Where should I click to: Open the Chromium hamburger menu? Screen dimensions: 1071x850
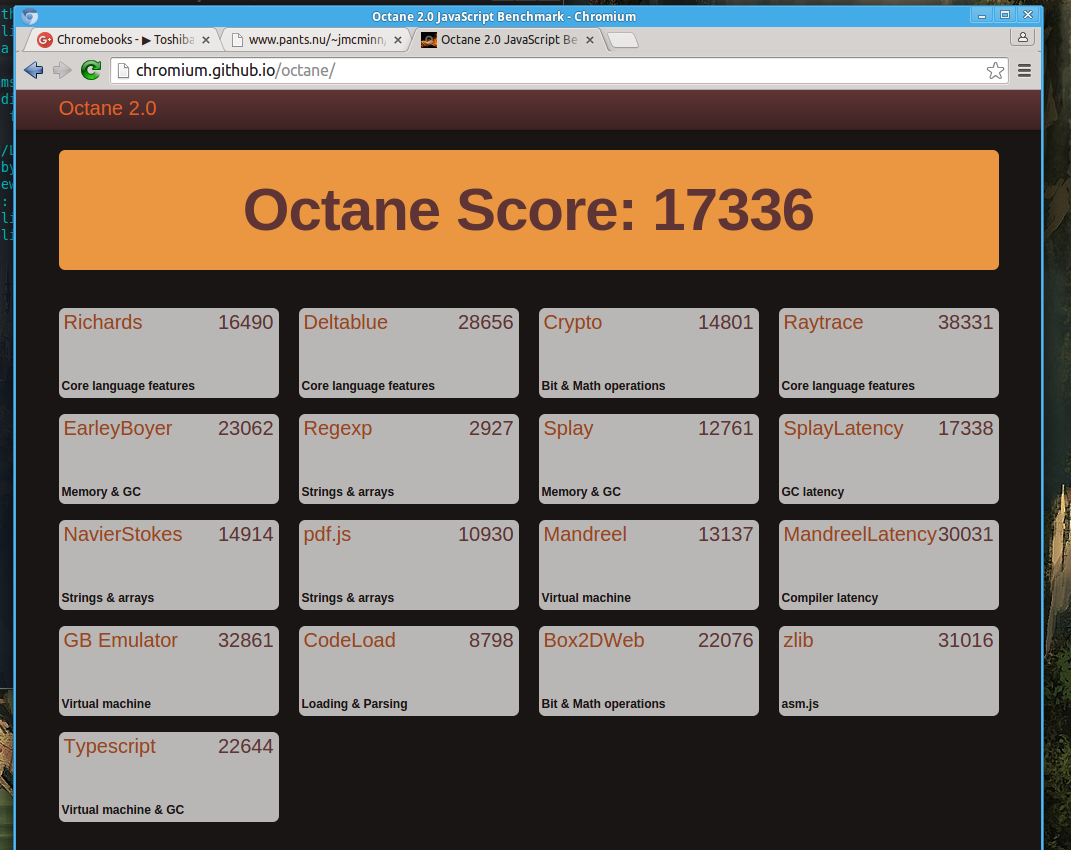click(1024, 70)
